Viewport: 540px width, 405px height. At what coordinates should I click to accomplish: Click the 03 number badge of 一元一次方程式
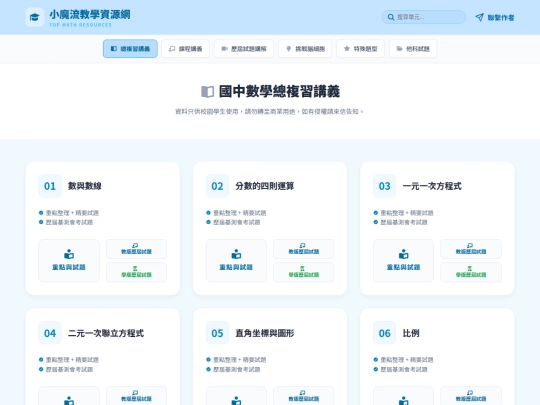[x=385, y=186]
